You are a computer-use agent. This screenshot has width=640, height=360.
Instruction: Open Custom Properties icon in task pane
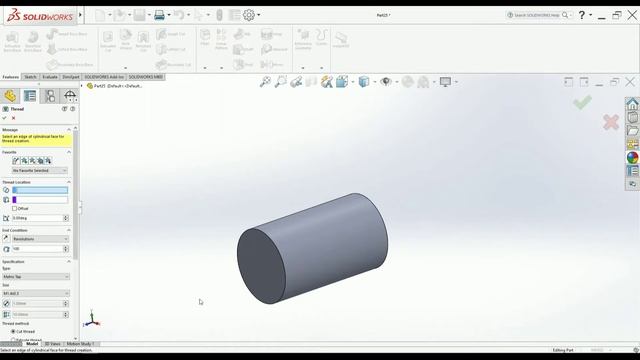coord(632,171)
